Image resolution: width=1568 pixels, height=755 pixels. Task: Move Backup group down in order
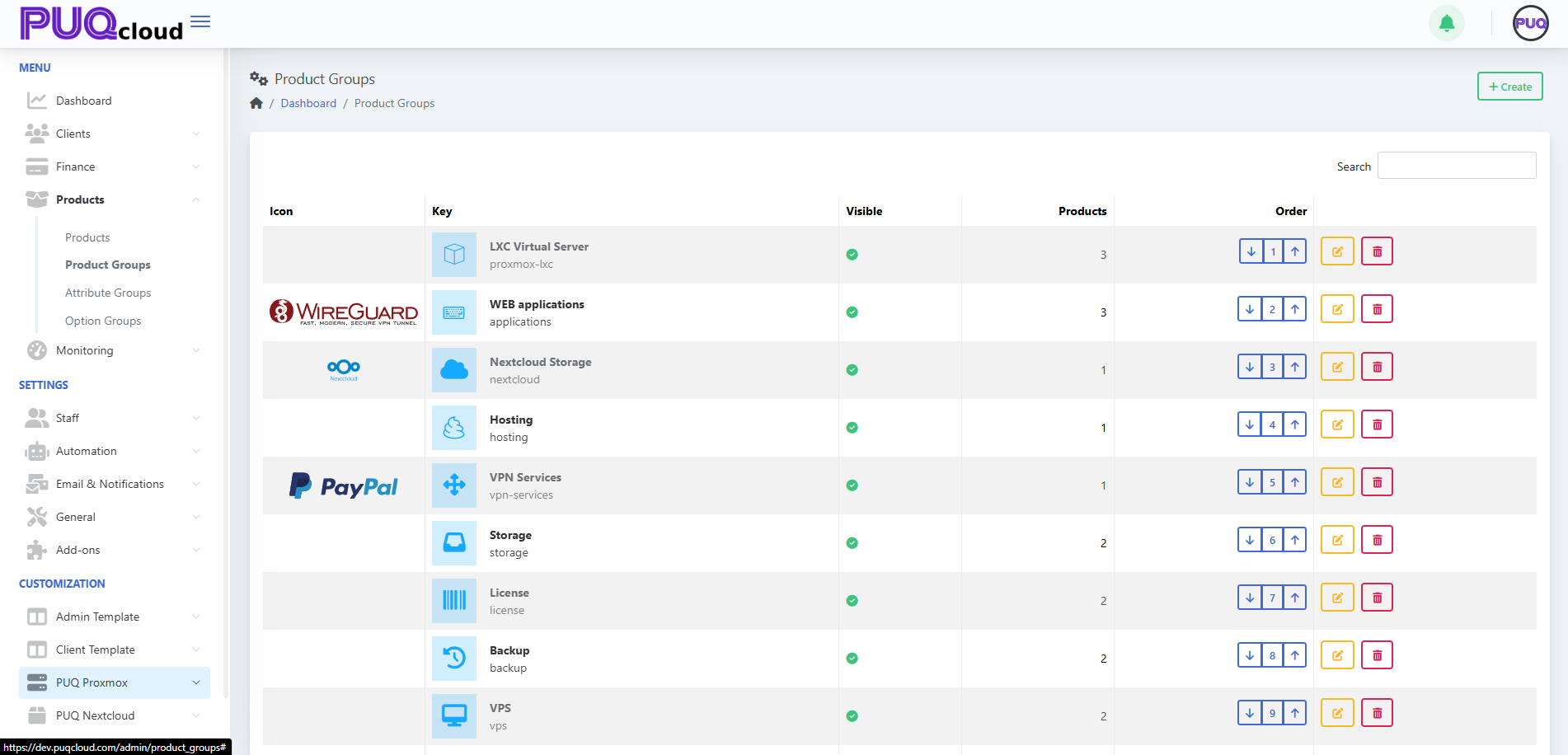click(x=1250, y=655)
